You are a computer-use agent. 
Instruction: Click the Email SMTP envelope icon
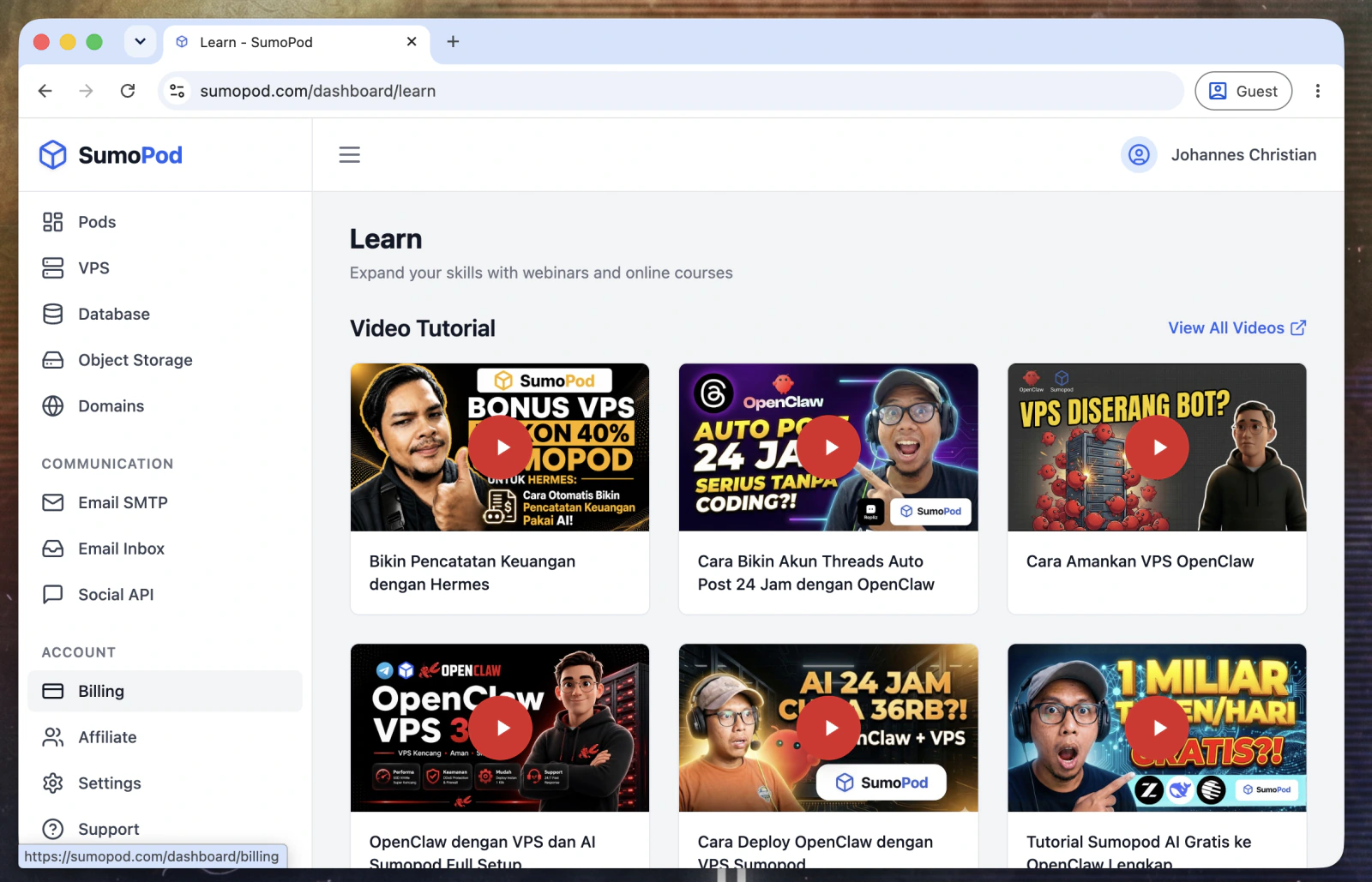(x=53, y=502)
